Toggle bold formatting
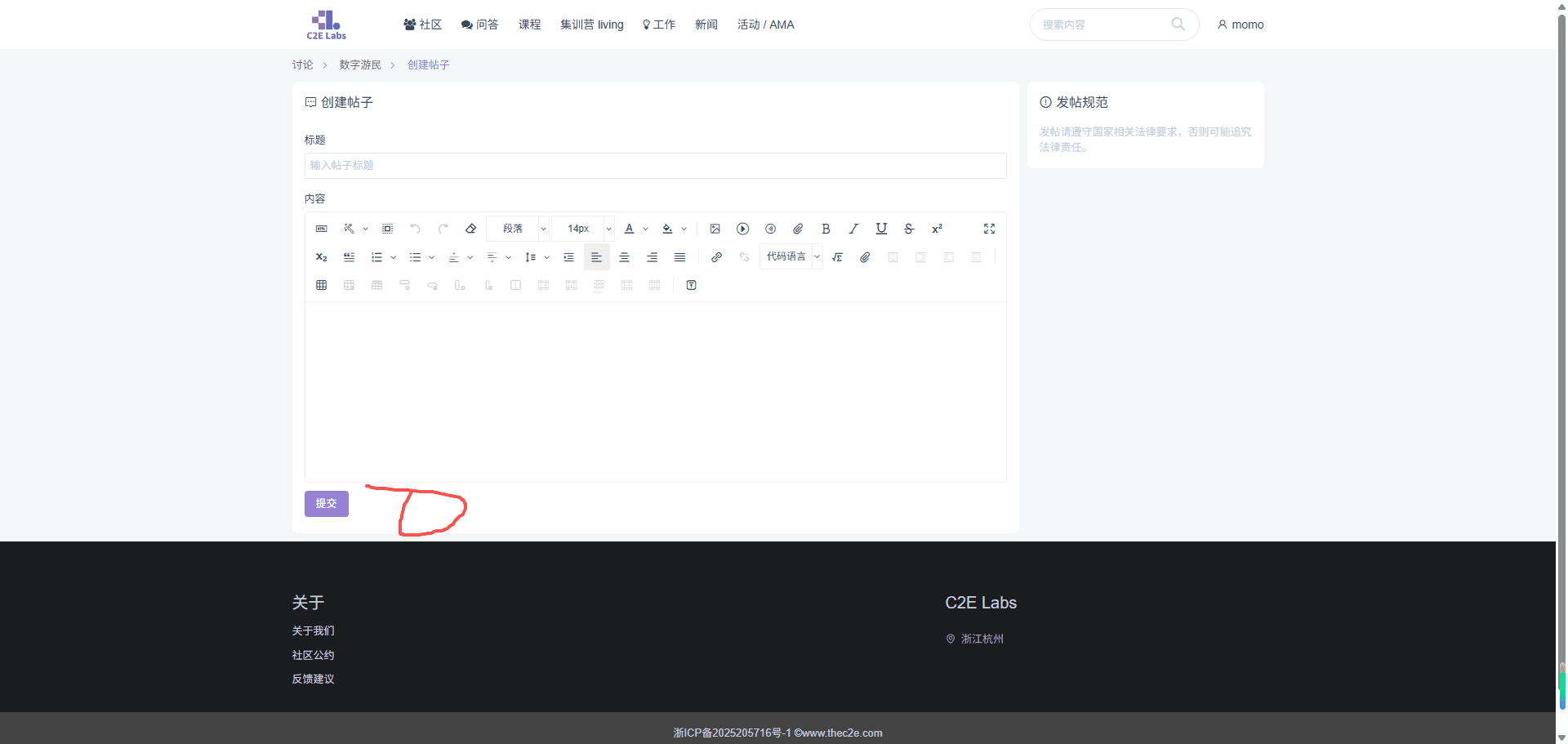1568x744 pixels. pyautogui.click(x=826, y=229)
